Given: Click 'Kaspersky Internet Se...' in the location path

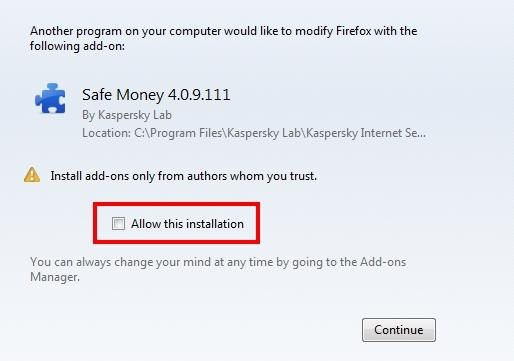Looking at the screenshot, I should 366,133.
